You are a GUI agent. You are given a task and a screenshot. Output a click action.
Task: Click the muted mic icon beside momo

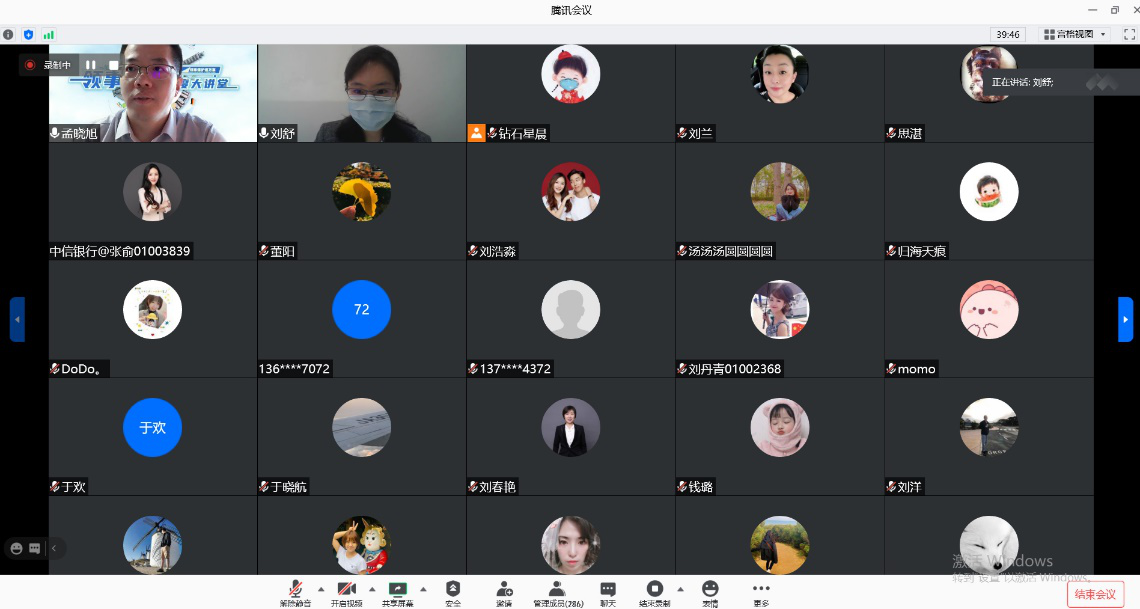(891, 368)
